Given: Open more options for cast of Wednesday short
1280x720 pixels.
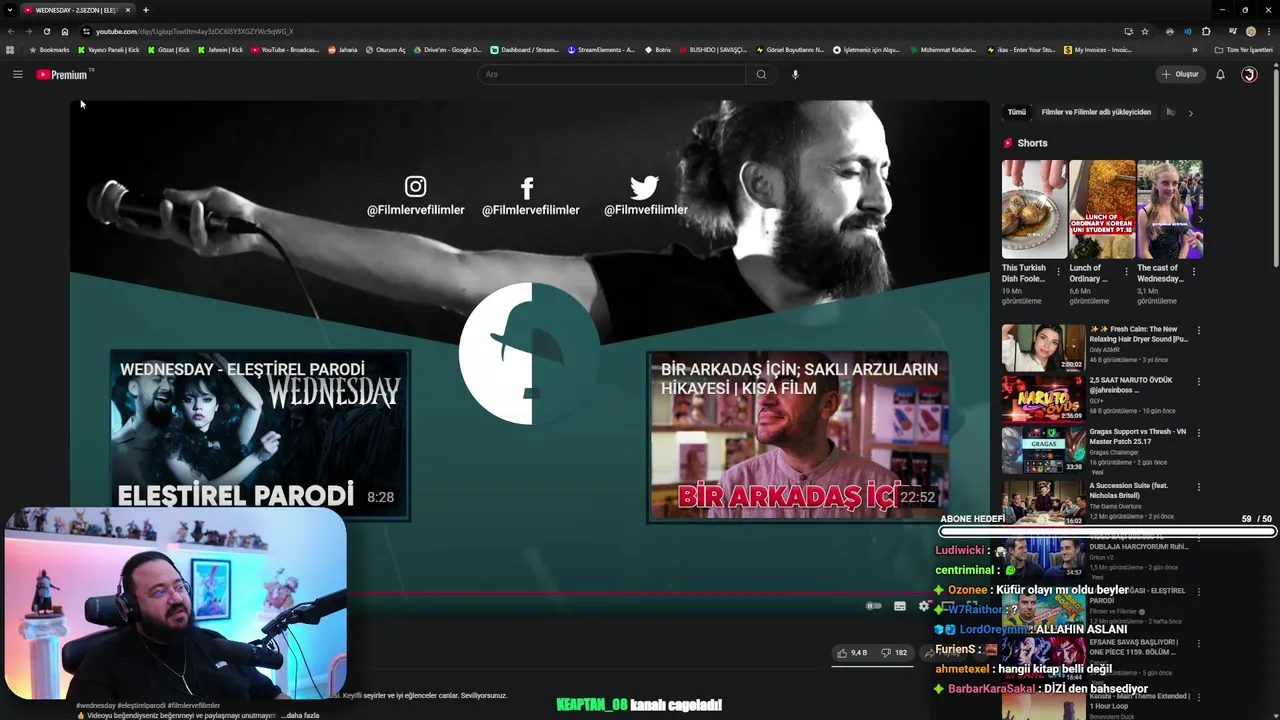Looking at the screenshot, I should pyautogui.click(x=1193, y=271).
